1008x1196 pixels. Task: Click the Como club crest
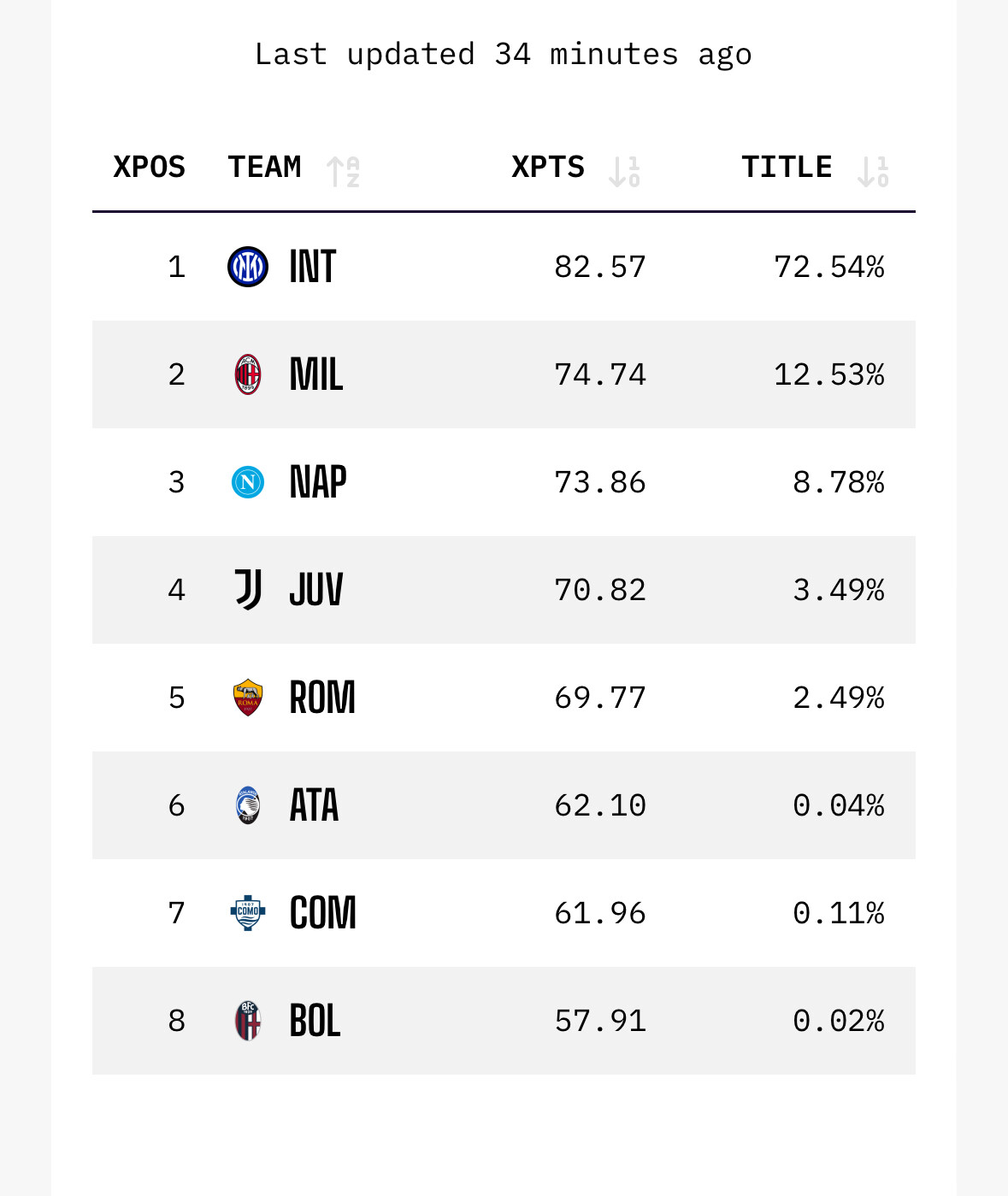point(248,913)
